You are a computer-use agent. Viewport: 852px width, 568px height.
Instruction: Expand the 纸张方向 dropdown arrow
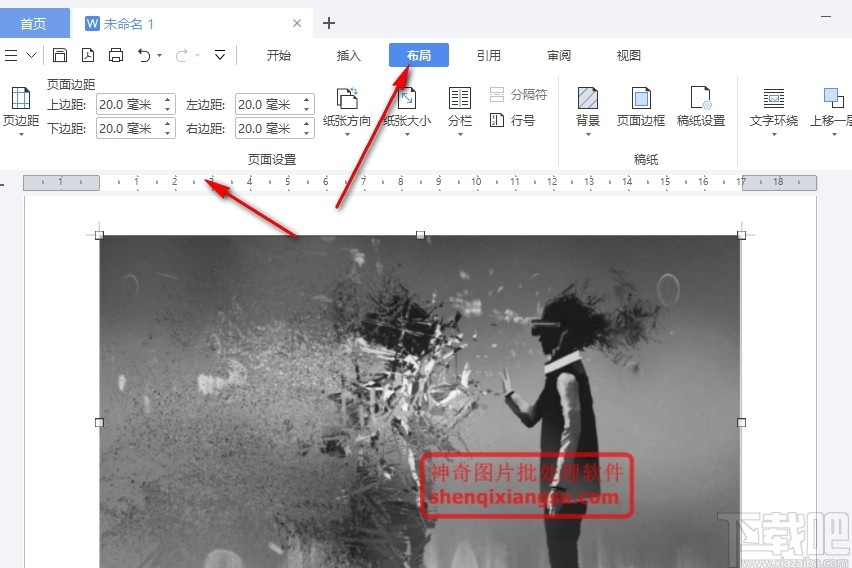347,134
